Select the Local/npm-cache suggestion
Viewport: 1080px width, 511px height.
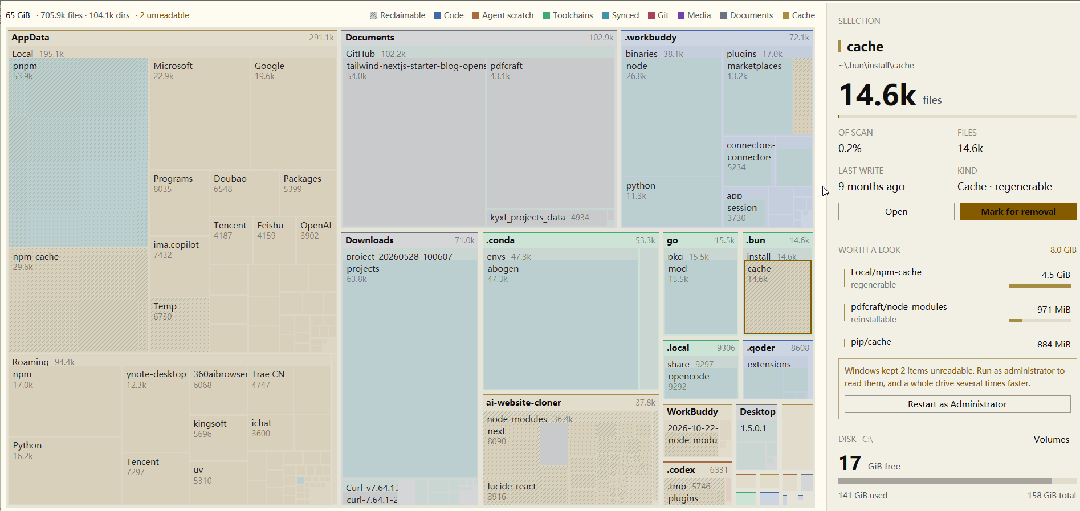coord(957,278)
